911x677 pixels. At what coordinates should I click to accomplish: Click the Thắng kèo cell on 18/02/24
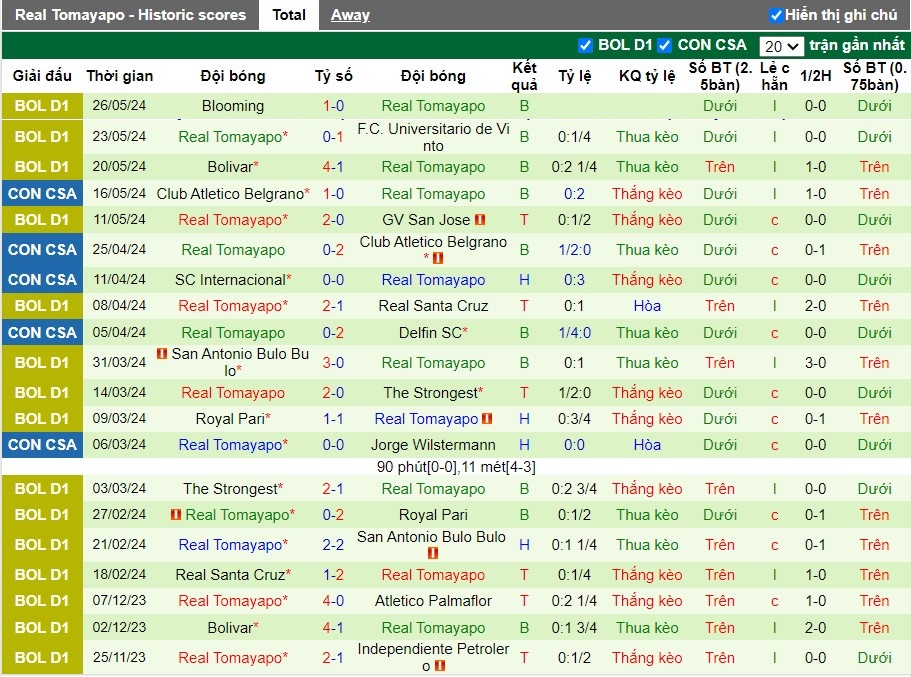click(x=647, y=575)
